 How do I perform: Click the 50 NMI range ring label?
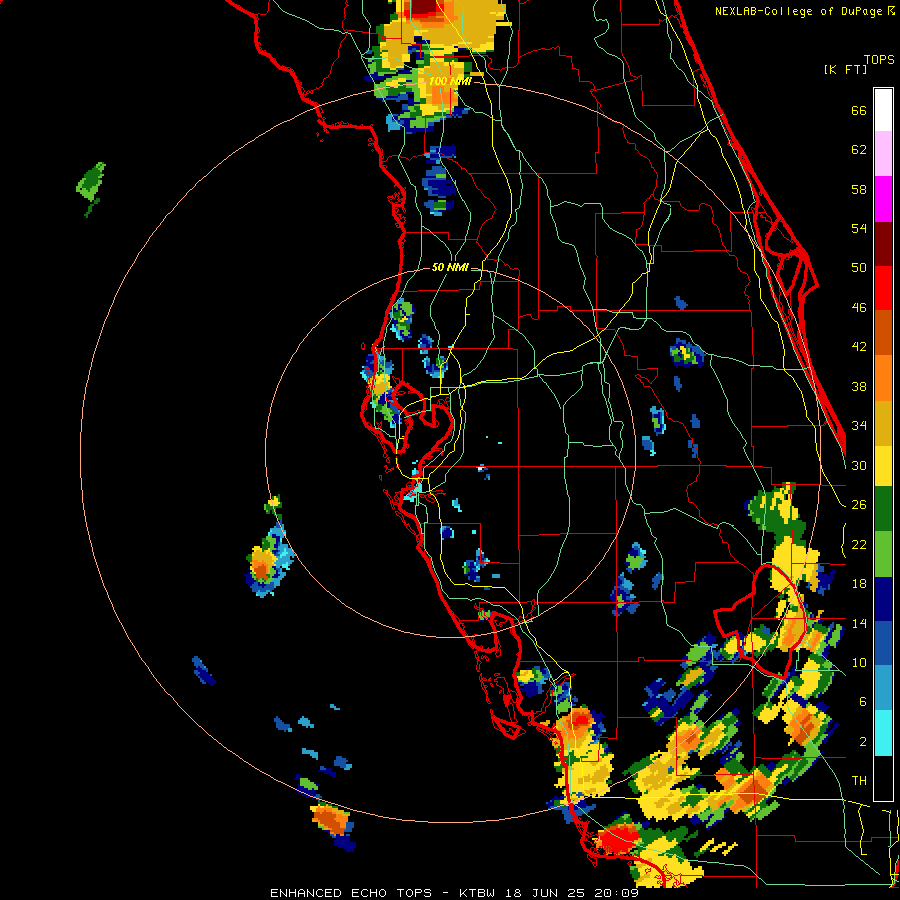pos(450,267)
